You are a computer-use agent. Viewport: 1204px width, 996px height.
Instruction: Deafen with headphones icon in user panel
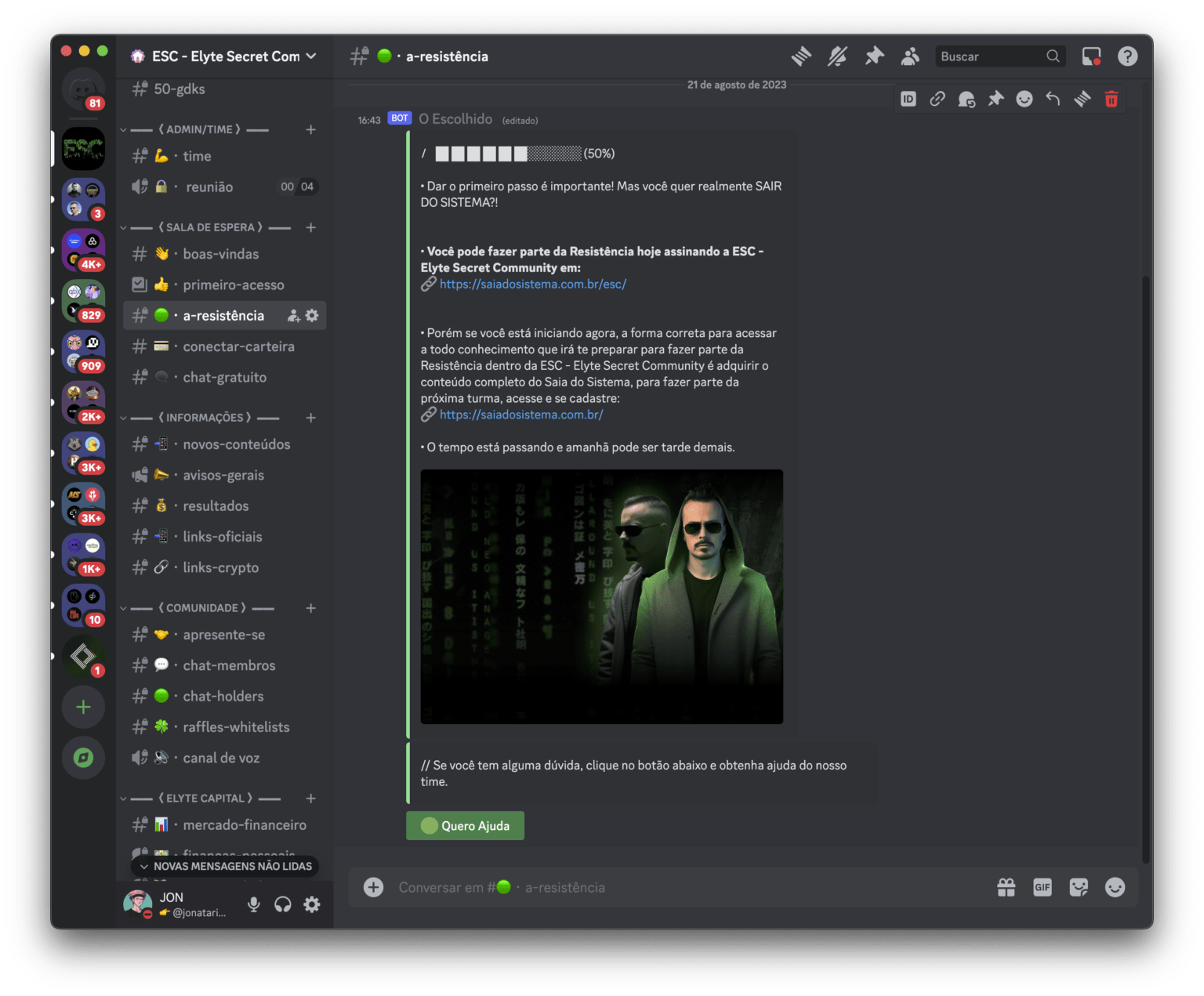[283, 904]
